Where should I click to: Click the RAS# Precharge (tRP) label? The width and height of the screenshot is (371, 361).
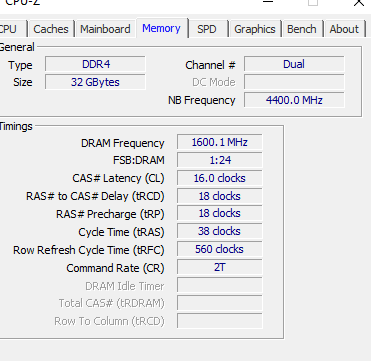(110, 214)
